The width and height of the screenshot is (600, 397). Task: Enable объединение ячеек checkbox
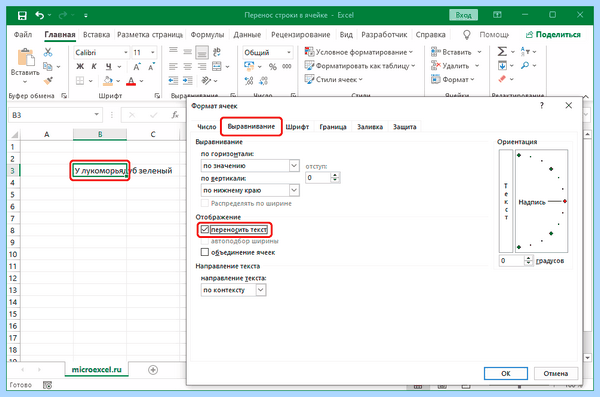pos(205,252)
